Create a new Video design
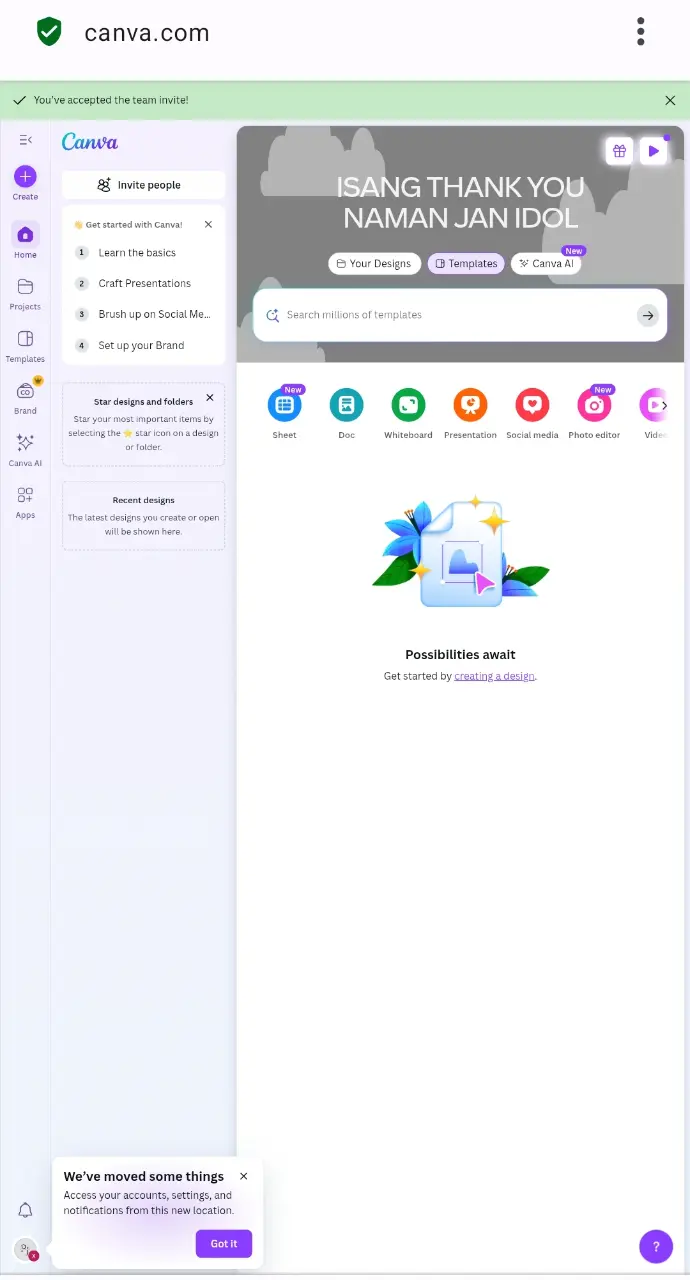The image size is (690, 1280). click(654, 414)
